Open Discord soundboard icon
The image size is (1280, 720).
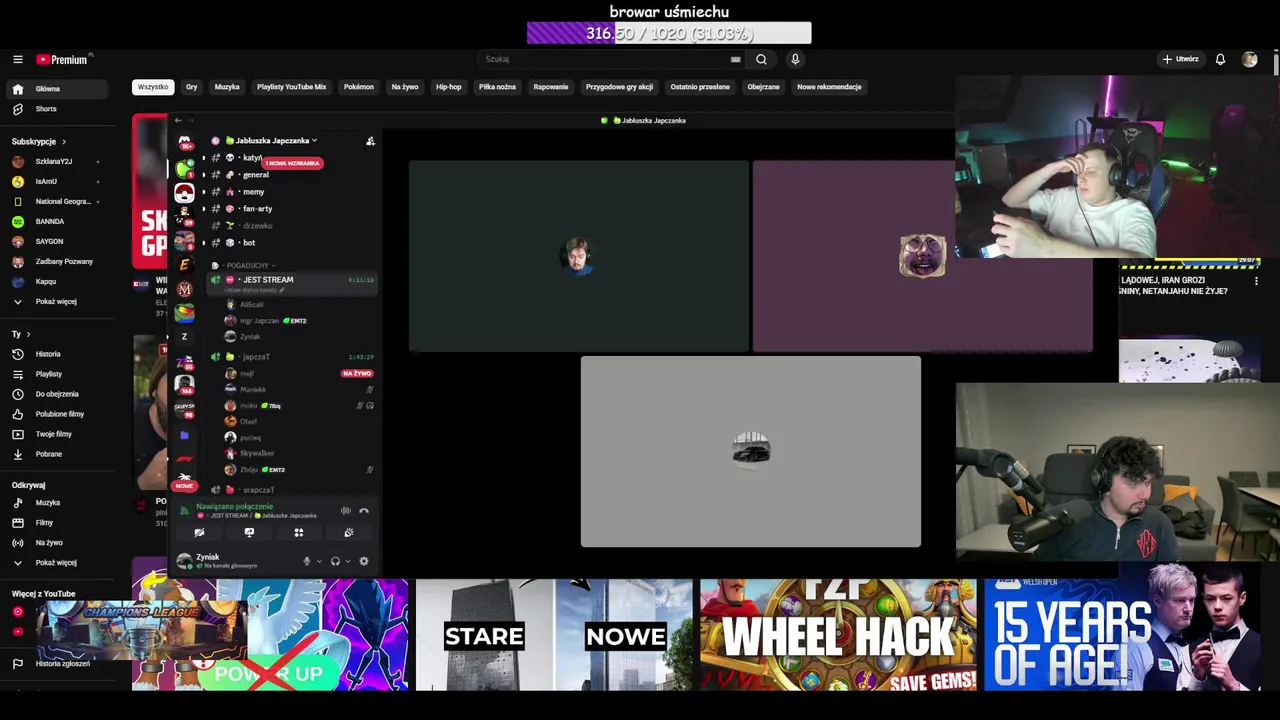tap(348, 533)
